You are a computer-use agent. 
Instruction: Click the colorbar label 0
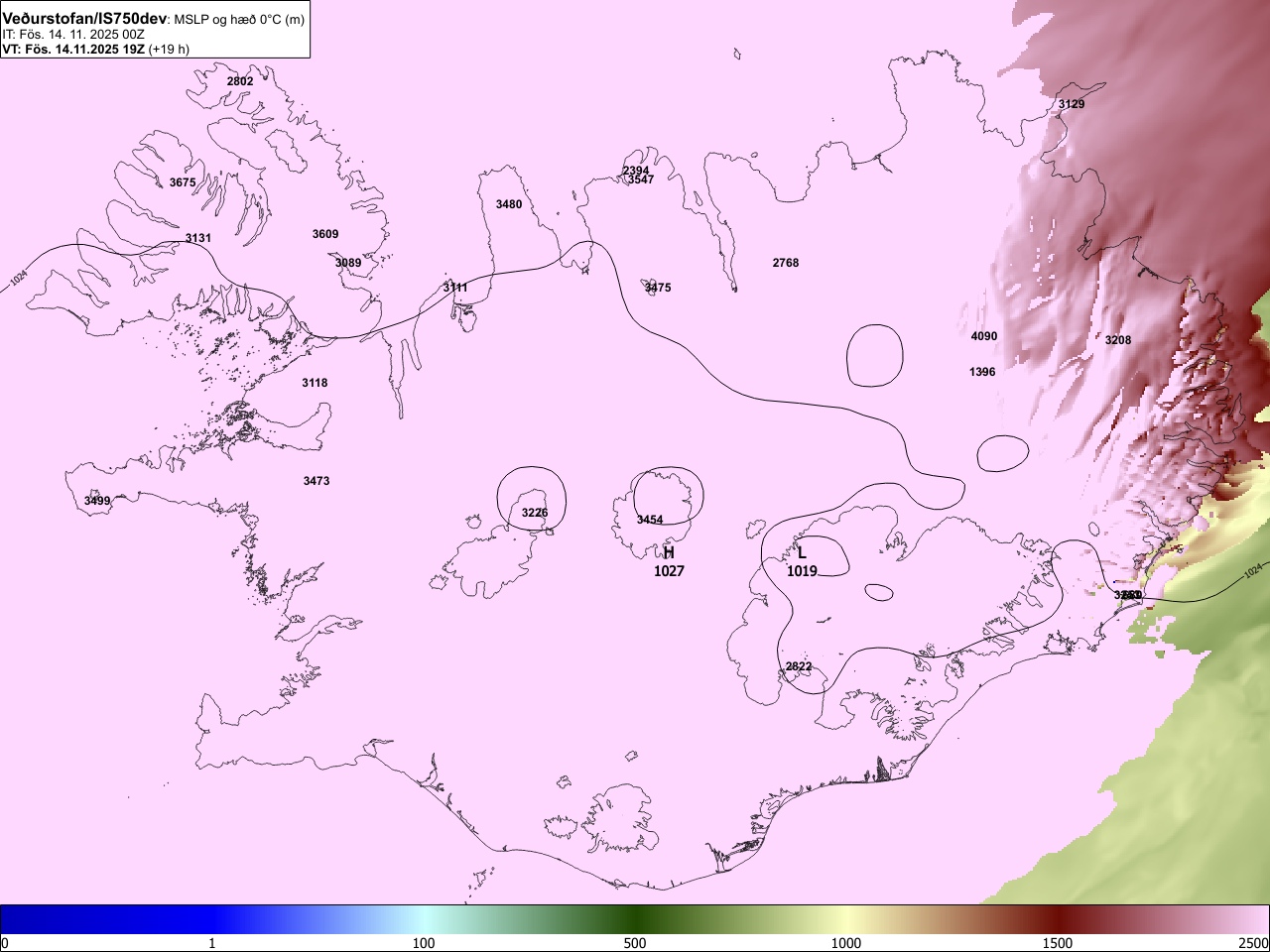tap(5, 943)
